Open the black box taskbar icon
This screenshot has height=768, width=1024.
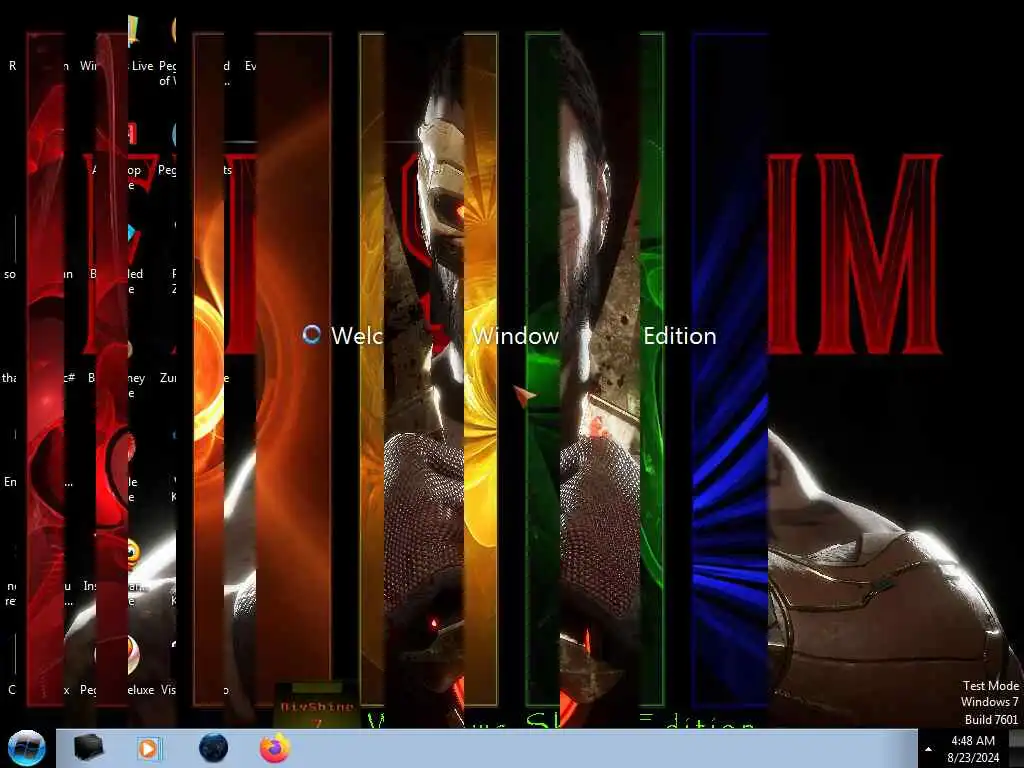tap(88, 748)
